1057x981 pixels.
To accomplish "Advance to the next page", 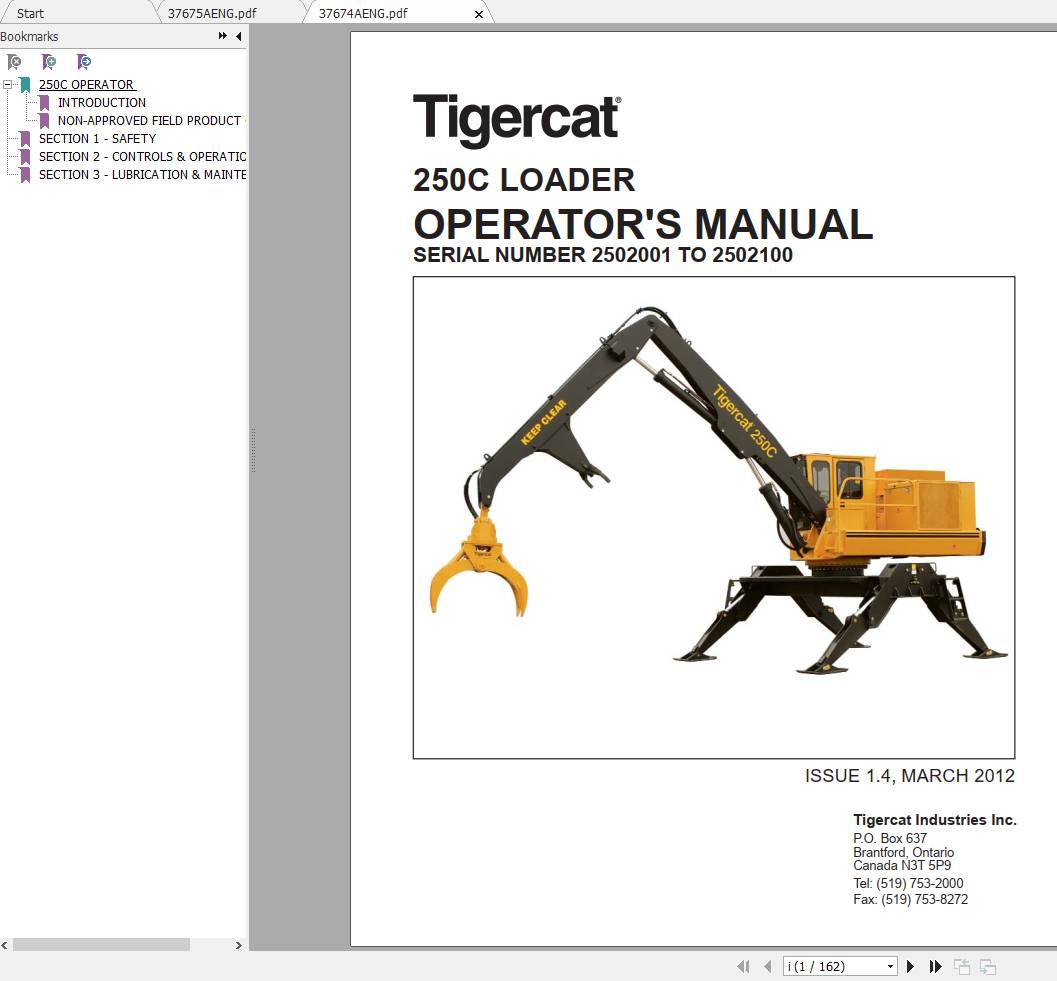I will point(910,966).
